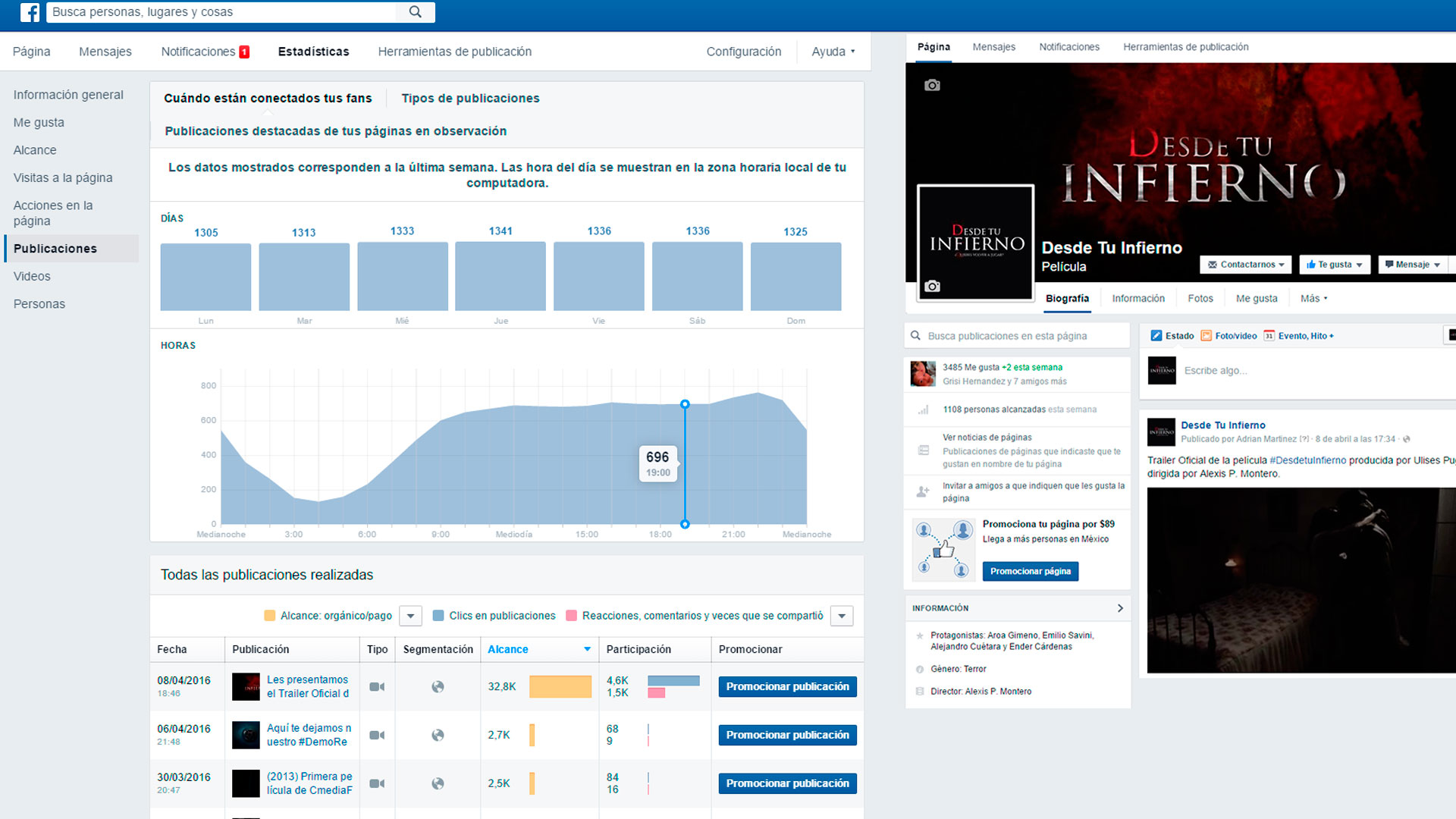Click Promocionar página button
This screenshot has height=819, width=1456.
pyautogui.click(x=1030, y=571)
